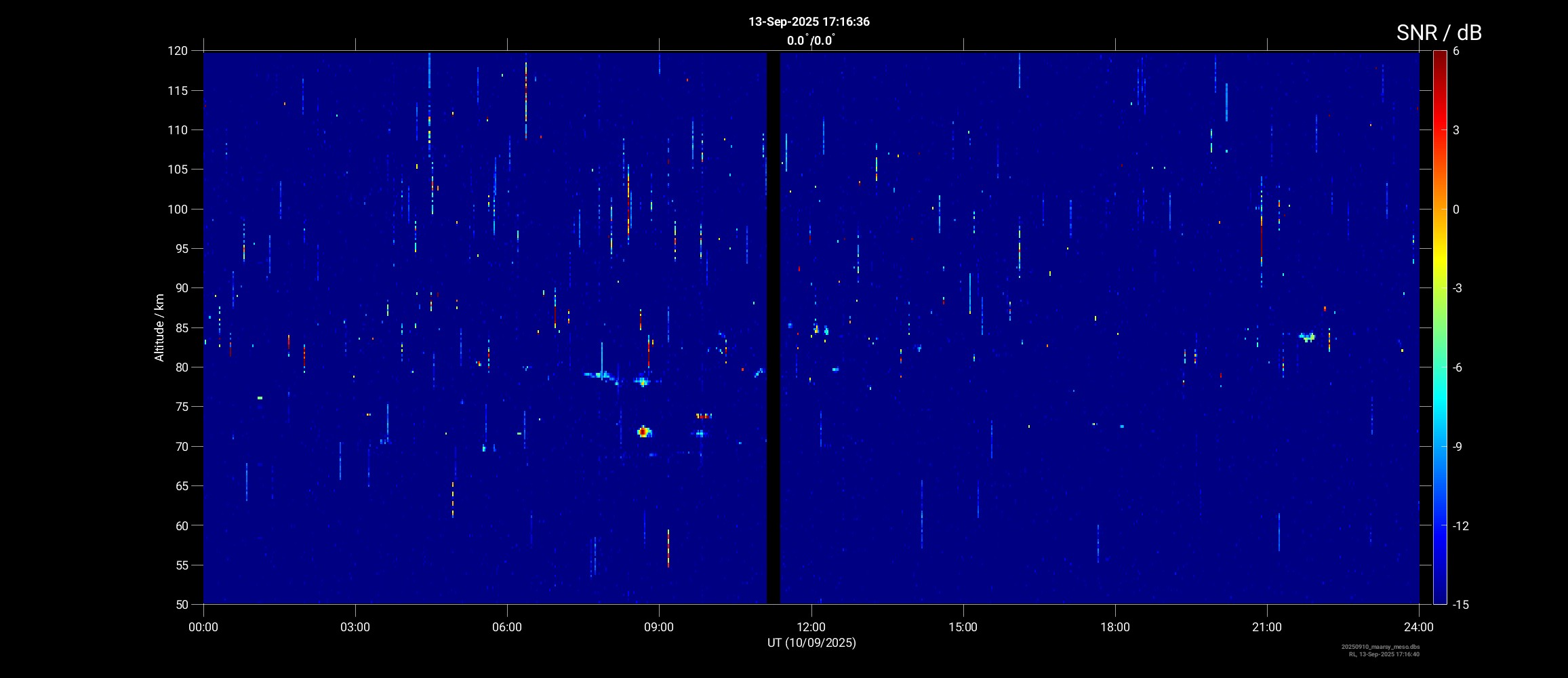This screenshot has height=678, width=1568.
Task: Click the 15:00 time tick label
Action: coord(963,627)
